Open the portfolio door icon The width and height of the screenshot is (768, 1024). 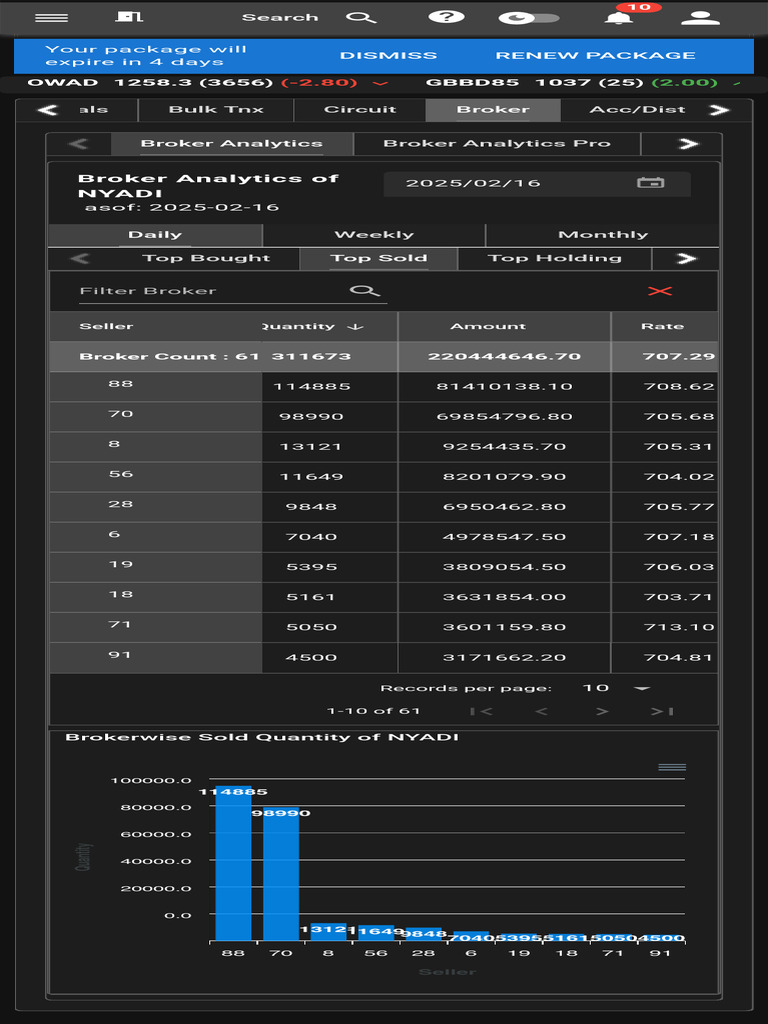(129, 16)
